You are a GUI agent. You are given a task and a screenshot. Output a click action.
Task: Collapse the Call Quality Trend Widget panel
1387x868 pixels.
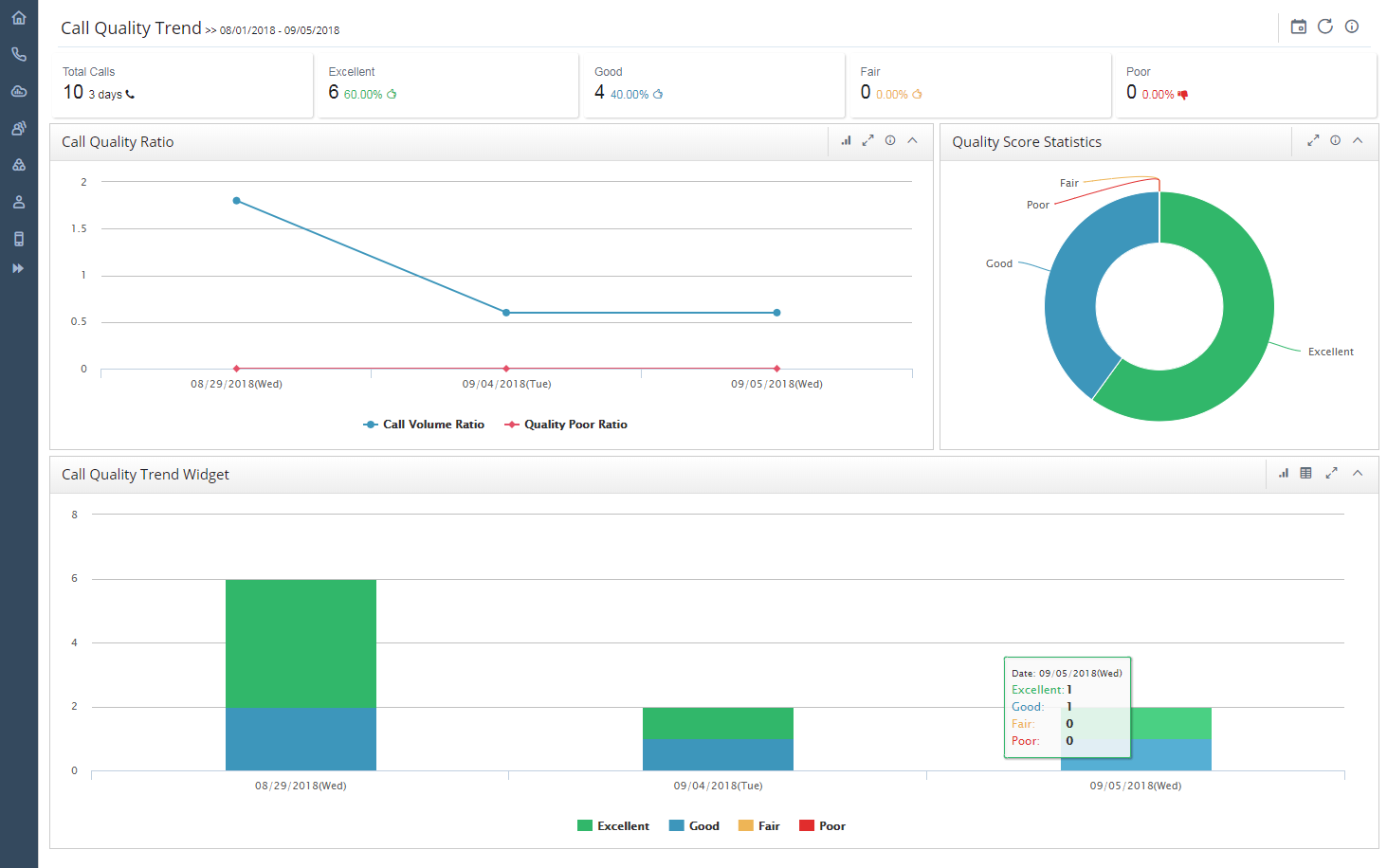click(1358, 472)
